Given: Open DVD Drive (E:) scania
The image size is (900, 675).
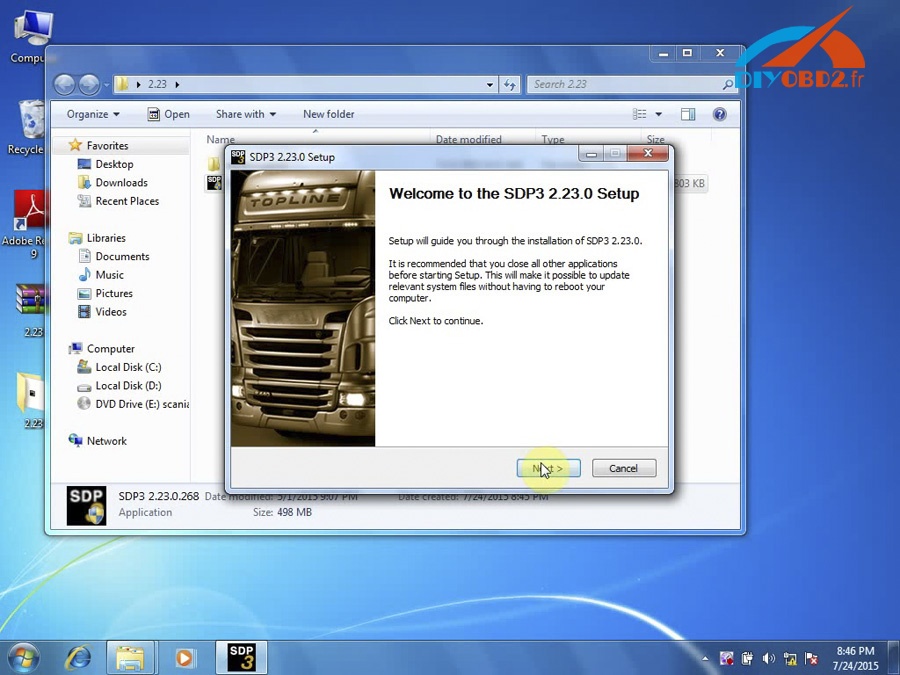Looking at the screenshot, I should [142, 404].
